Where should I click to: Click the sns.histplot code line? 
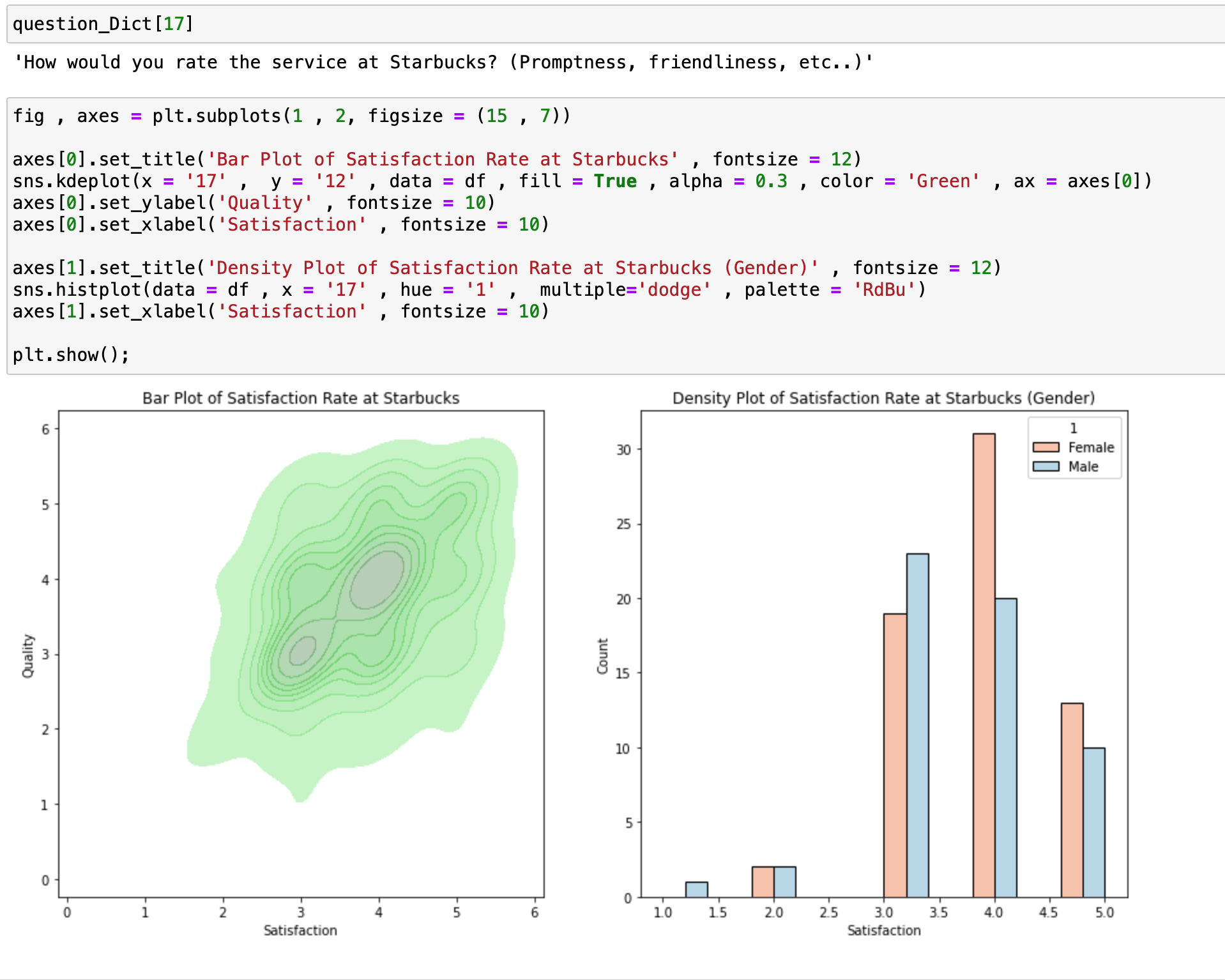pyautogui.click(x=469, y=289)
